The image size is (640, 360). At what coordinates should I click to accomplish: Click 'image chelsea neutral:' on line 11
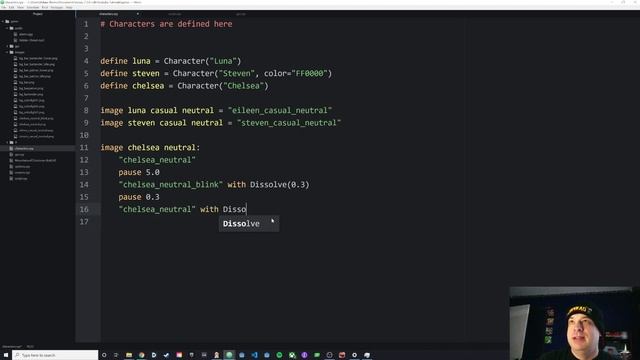[150, 147]
